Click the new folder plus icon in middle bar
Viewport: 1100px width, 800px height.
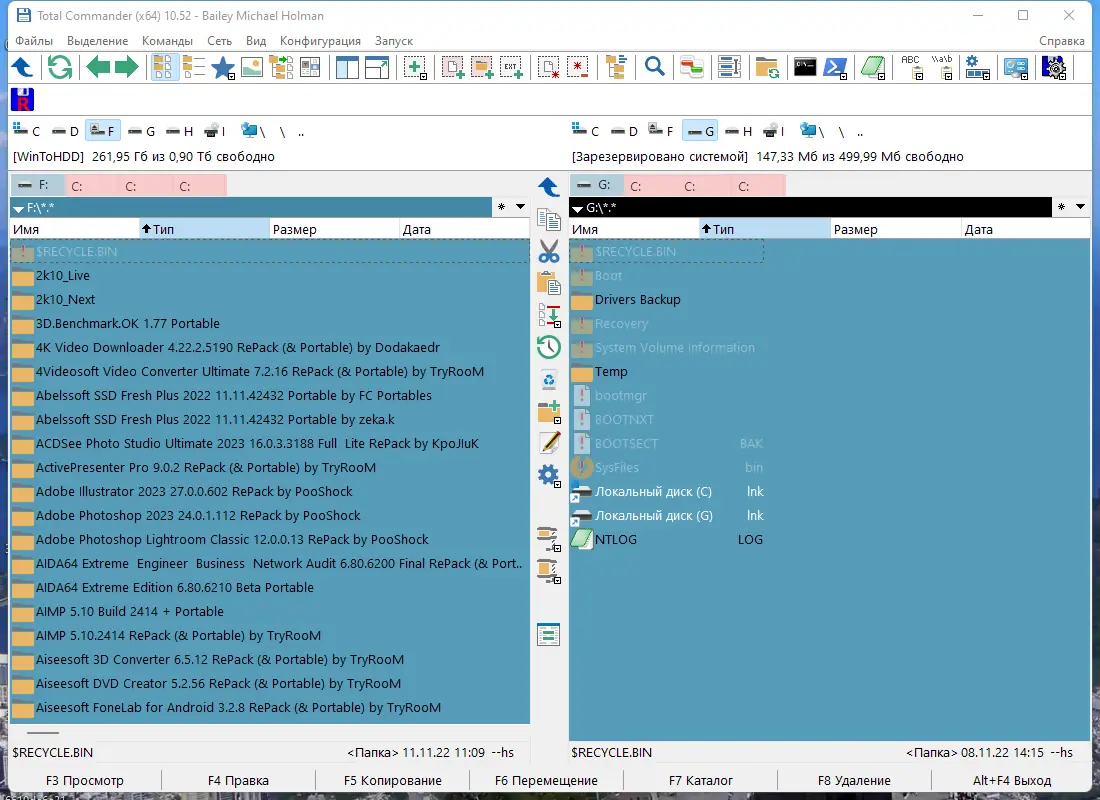pyautogui.click(x=549, y=411)
